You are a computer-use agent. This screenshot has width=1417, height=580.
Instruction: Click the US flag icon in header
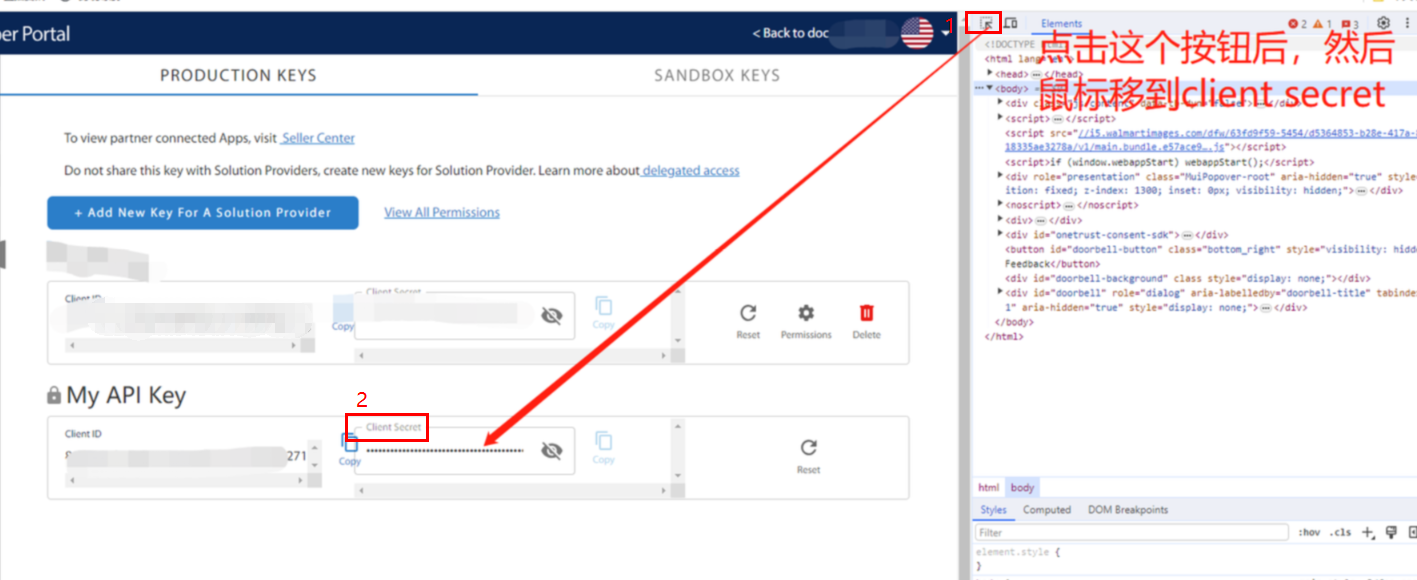pos(916,33)
